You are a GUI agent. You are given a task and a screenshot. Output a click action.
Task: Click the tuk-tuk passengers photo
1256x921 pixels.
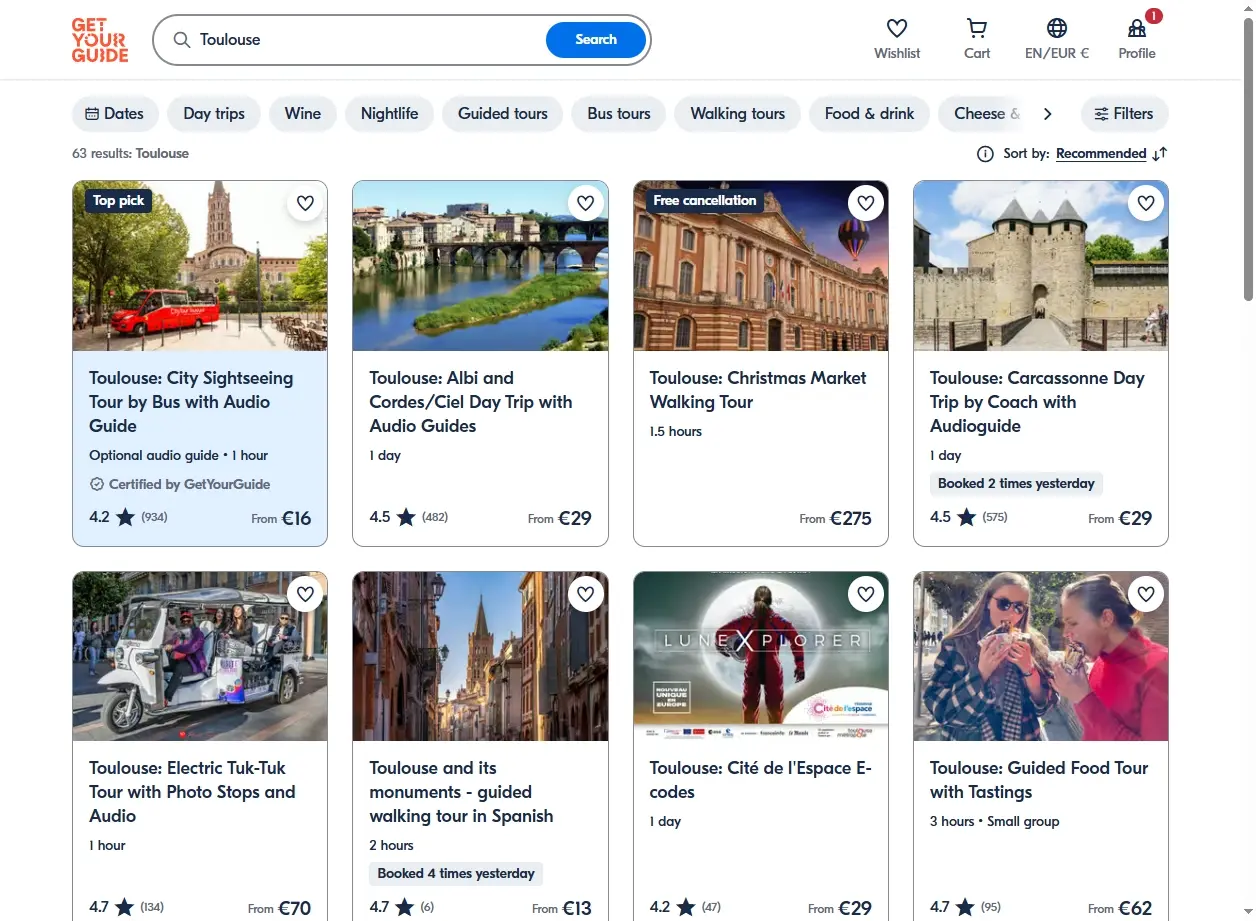point(200,656)
